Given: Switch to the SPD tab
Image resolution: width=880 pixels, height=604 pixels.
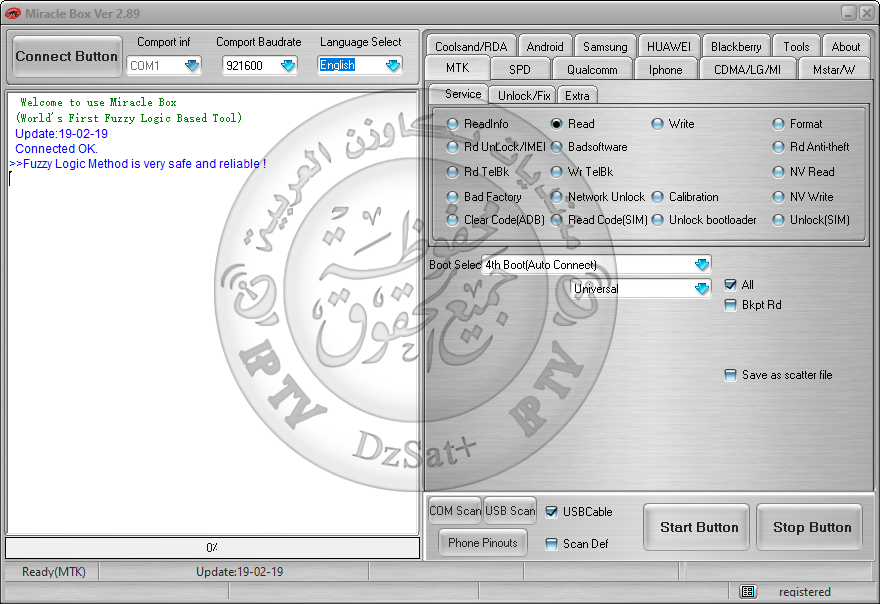Looking at the screenshot, I should [520, 70].
